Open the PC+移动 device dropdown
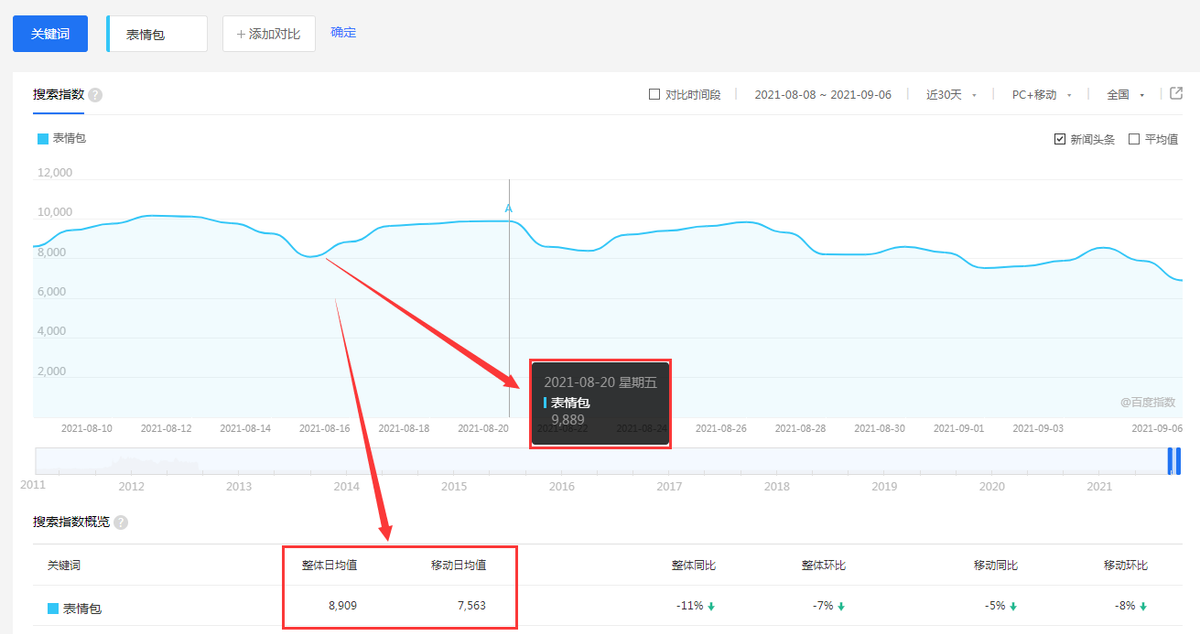 coord(1037,93)
